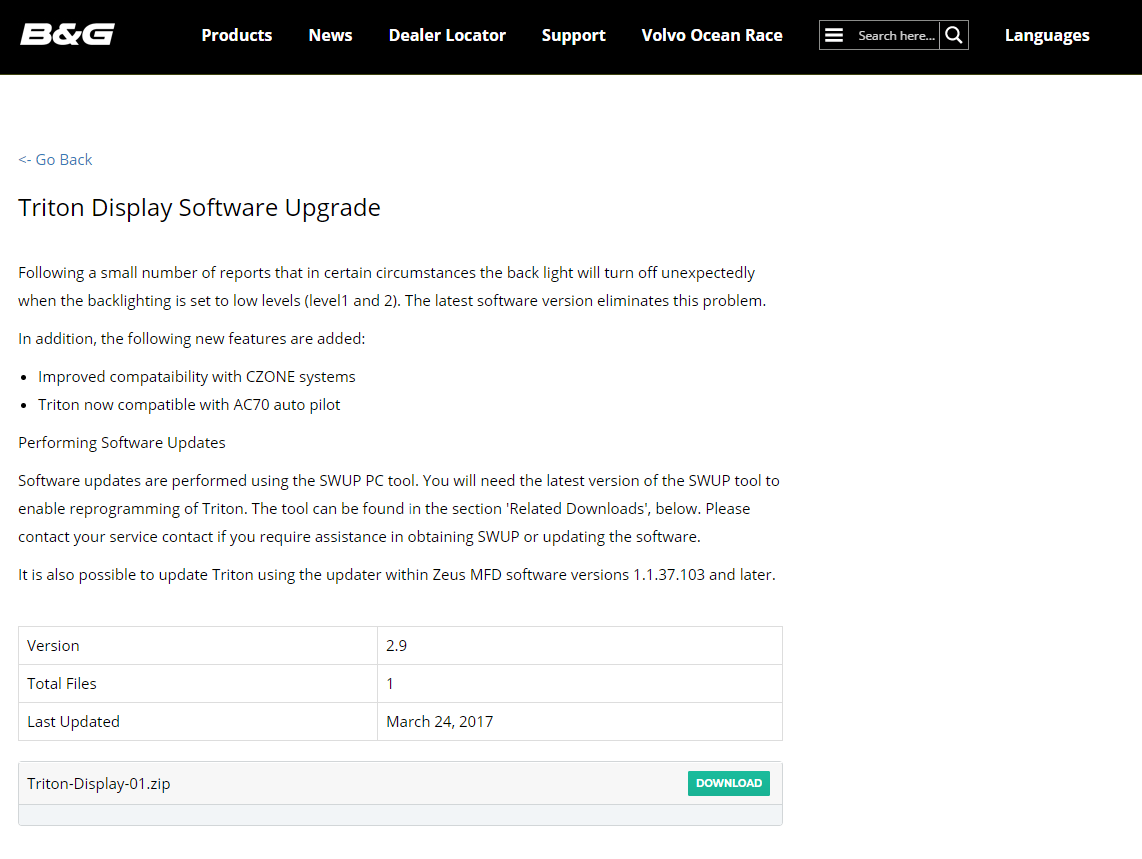The height and width of the screenshot is (859, 1142).
Task: Focus the Search here field
Action: 896,35
